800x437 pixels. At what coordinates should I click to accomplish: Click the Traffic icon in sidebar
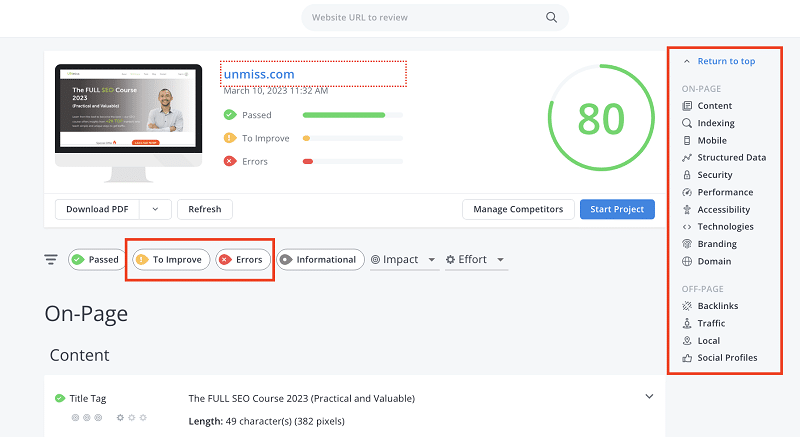pyautogui.click(x=687, y=323)
